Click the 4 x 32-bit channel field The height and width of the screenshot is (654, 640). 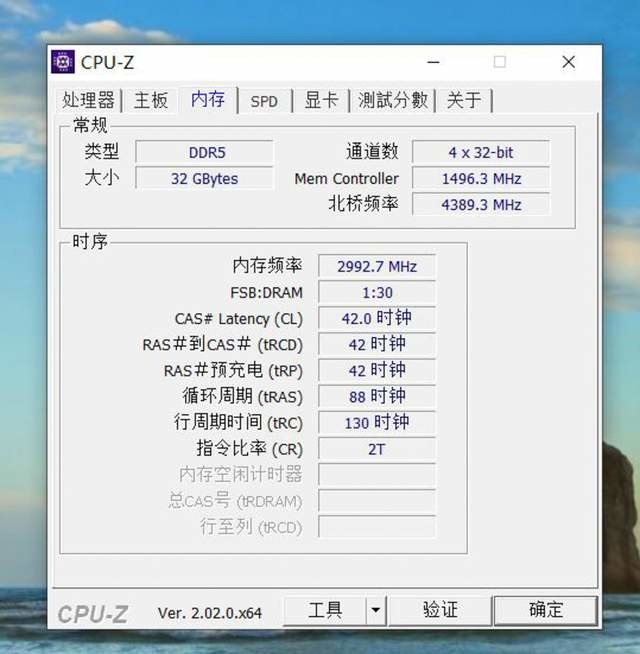481,152
